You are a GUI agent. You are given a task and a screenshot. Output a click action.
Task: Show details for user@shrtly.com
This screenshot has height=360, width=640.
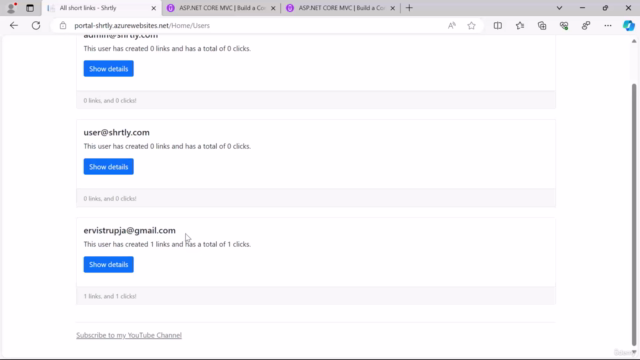click(109, 167)
